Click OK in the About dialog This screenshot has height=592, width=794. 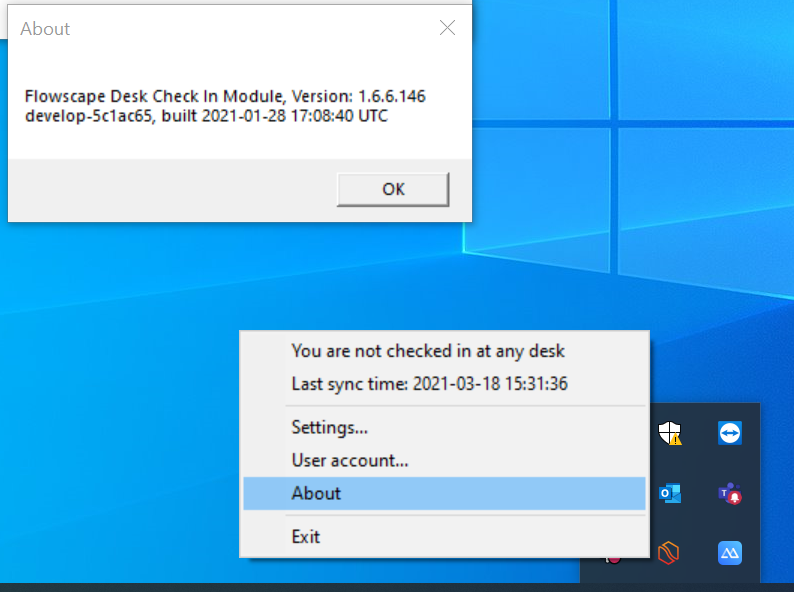tap(393, 189)
